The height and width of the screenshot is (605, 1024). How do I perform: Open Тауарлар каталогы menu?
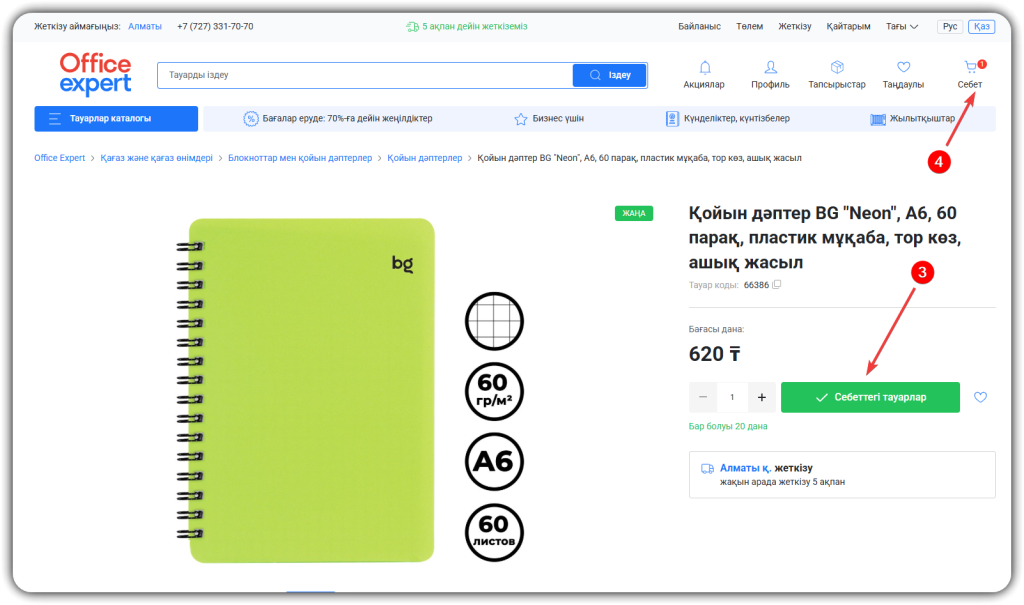[116, 119]
